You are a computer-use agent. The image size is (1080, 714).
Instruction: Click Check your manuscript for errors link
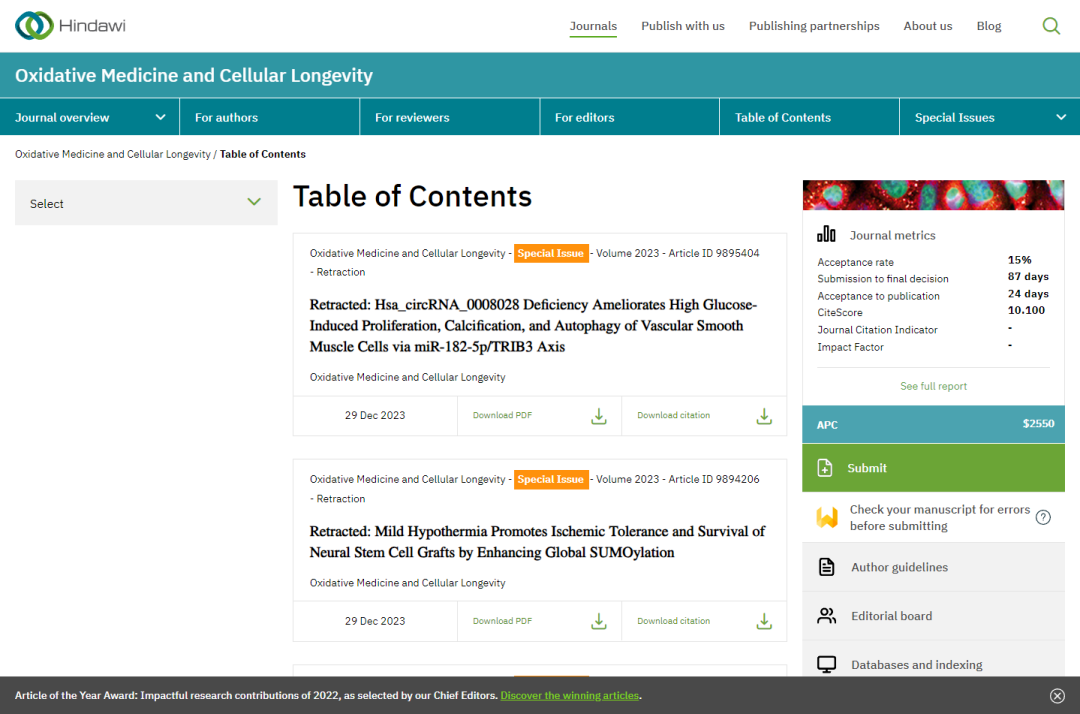[939, 518]
